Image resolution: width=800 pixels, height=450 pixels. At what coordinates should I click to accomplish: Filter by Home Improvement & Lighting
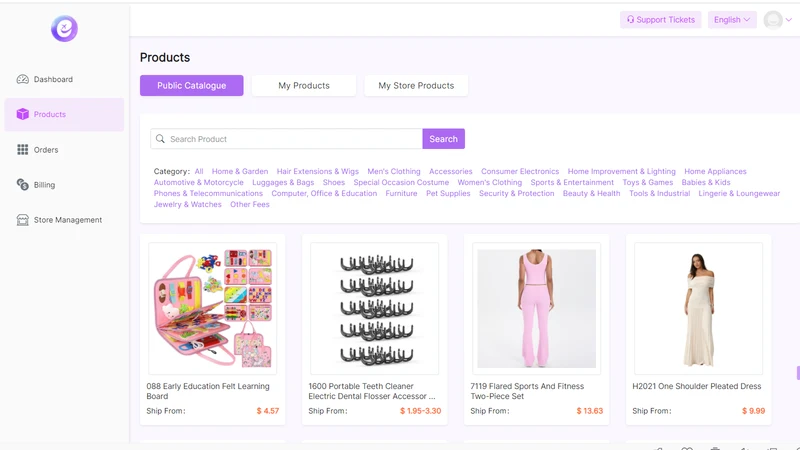621,171
